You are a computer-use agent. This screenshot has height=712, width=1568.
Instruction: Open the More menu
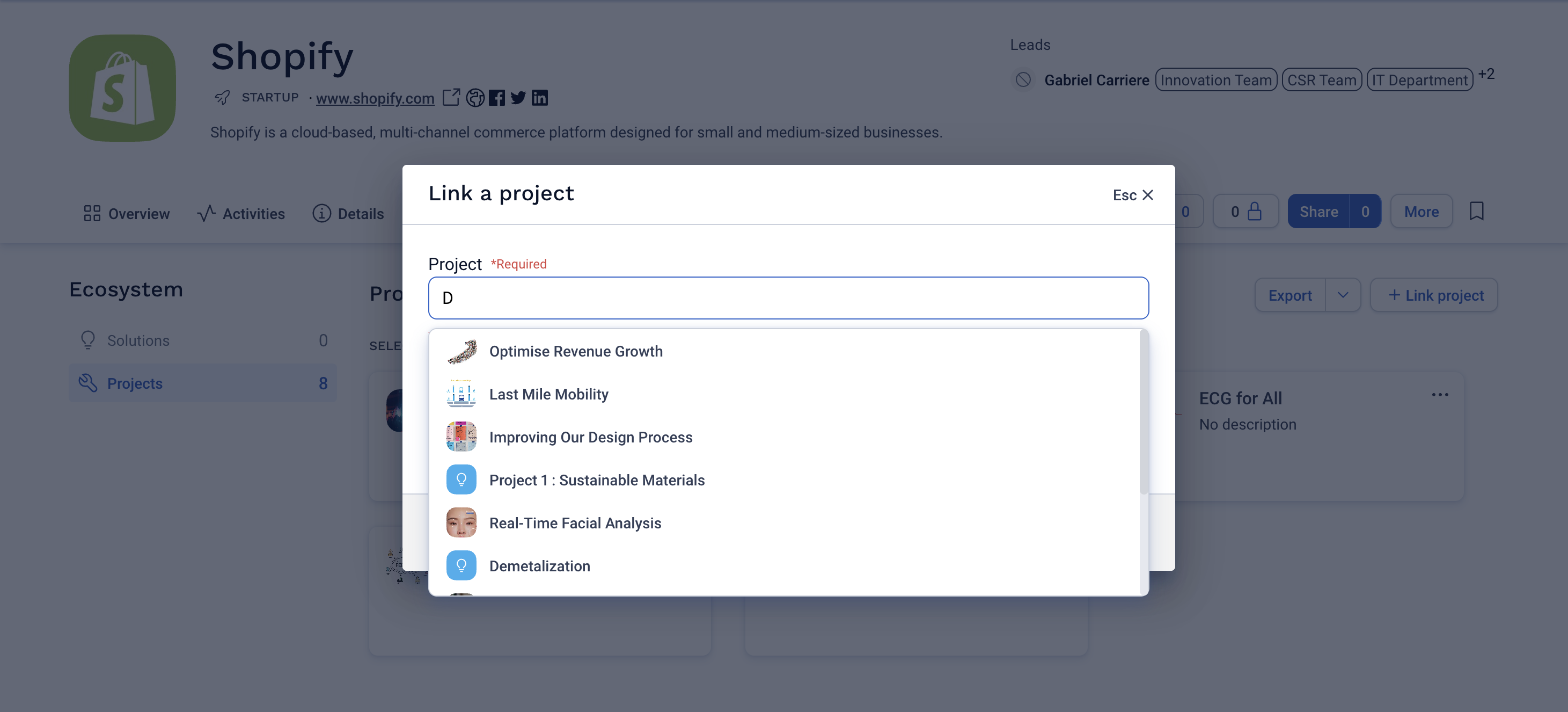1422,212
